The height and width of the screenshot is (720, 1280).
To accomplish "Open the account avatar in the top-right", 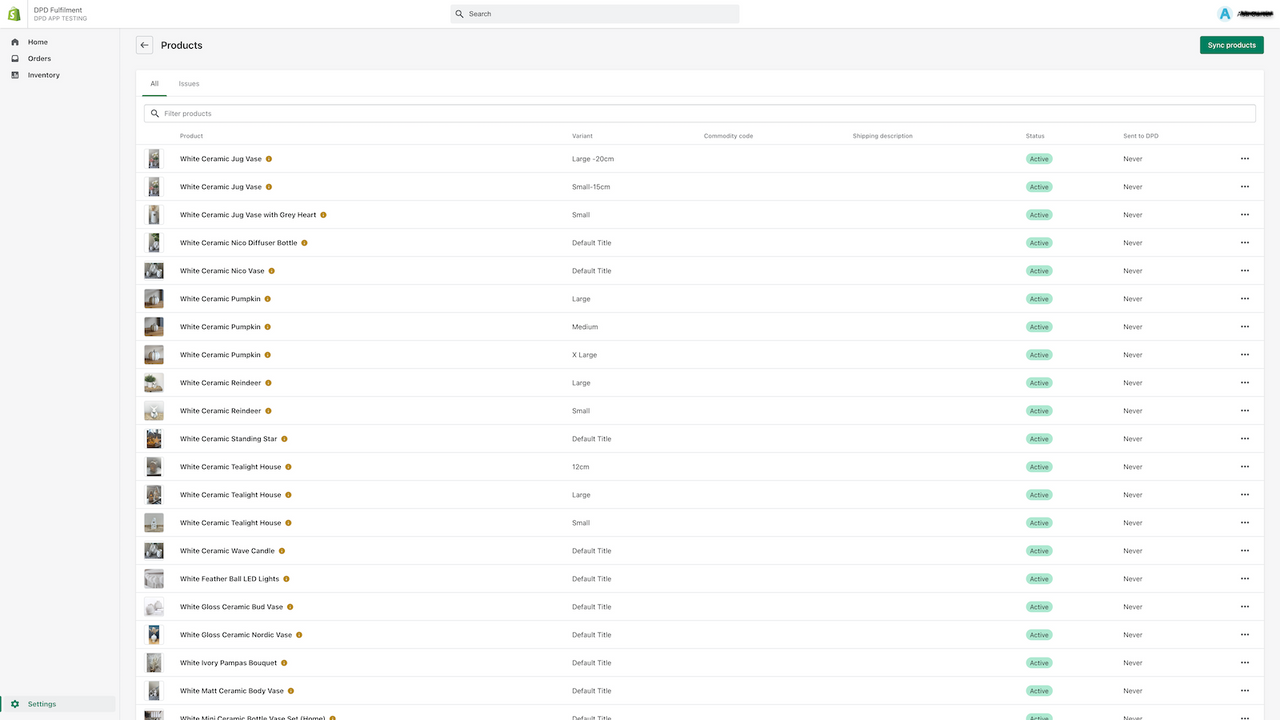I will coord(1224,13).
